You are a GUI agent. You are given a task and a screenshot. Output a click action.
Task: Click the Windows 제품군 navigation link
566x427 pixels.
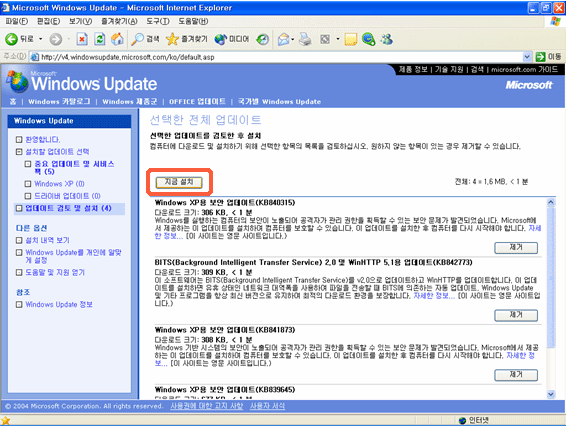click(x=130, y=101)
